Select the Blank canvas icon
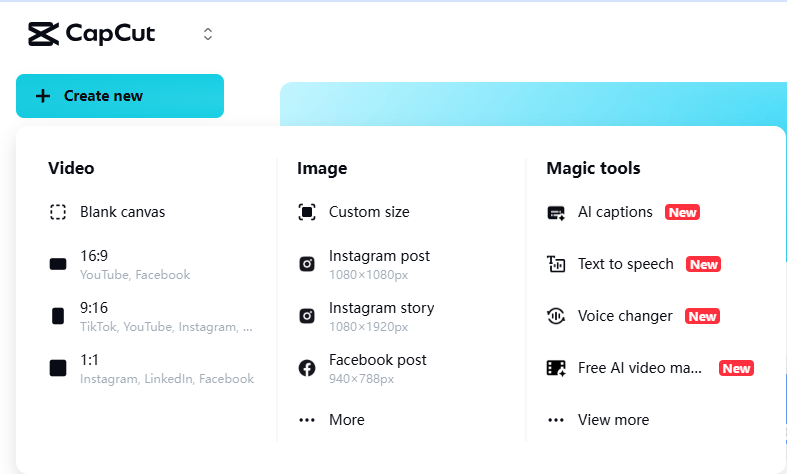The height and width of the screenshot is (474, 787). pos(58,212)
